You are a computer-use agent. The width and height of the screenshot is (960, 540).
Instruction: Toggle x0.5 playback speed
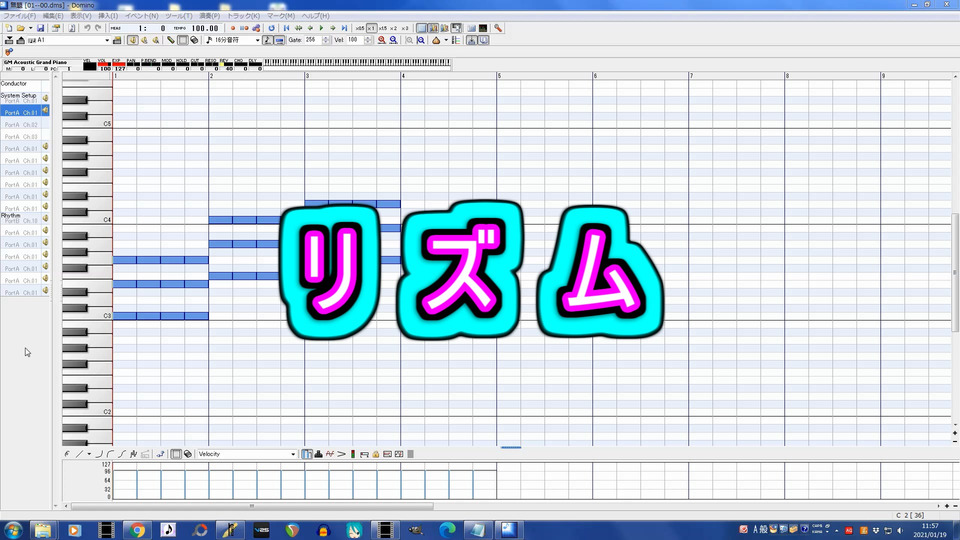359,28
